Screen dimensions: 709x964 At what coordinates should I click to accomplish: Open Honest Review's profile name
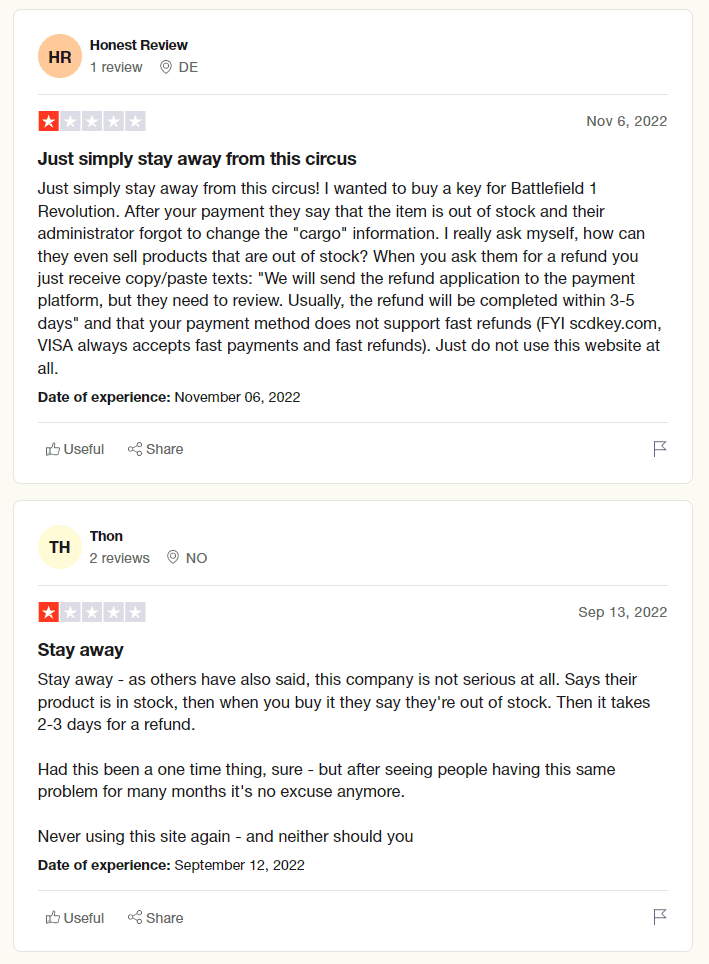(x=139, y=45)
